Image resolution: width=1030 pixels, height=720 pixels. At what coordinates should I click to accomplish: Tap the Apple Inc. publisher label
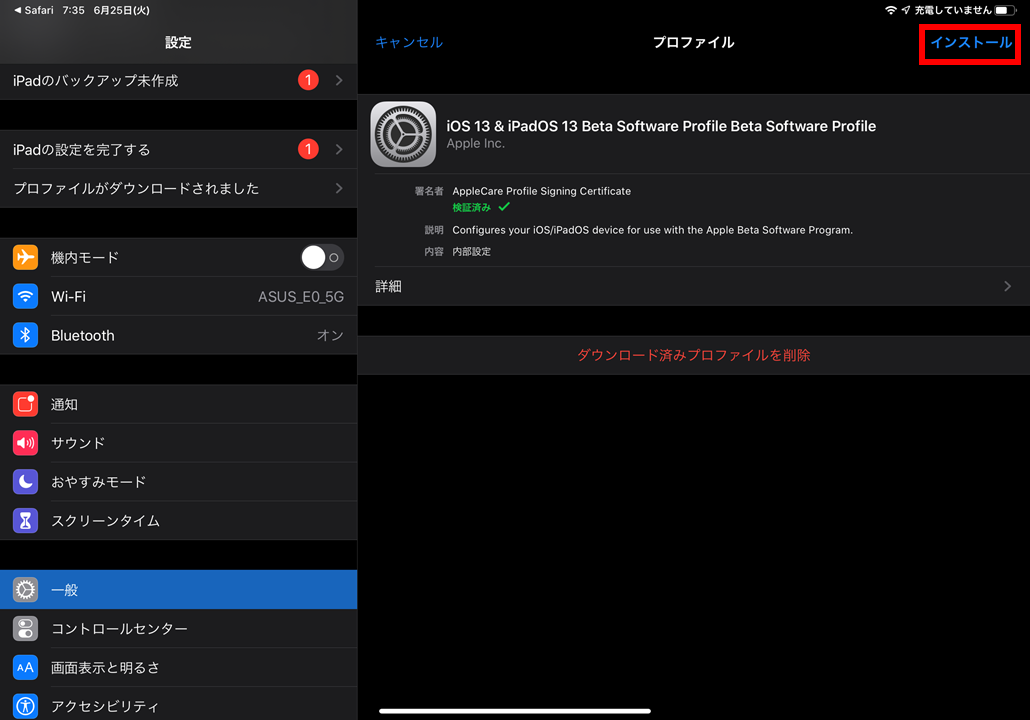[476, 144]
